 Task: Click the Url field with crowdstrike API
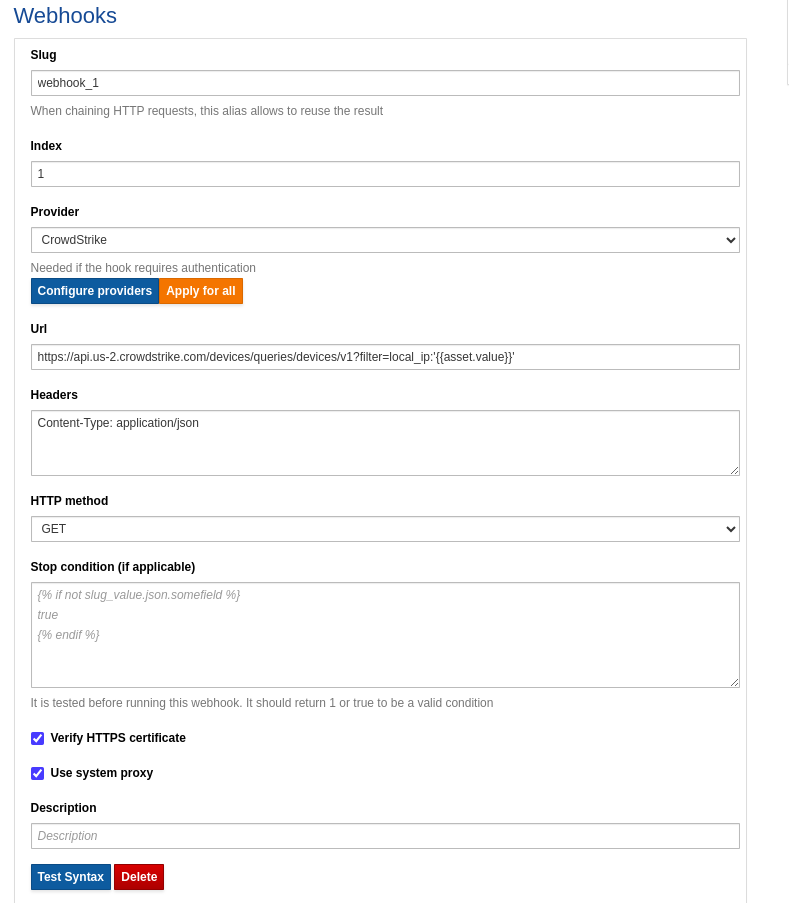coord(384,357)
